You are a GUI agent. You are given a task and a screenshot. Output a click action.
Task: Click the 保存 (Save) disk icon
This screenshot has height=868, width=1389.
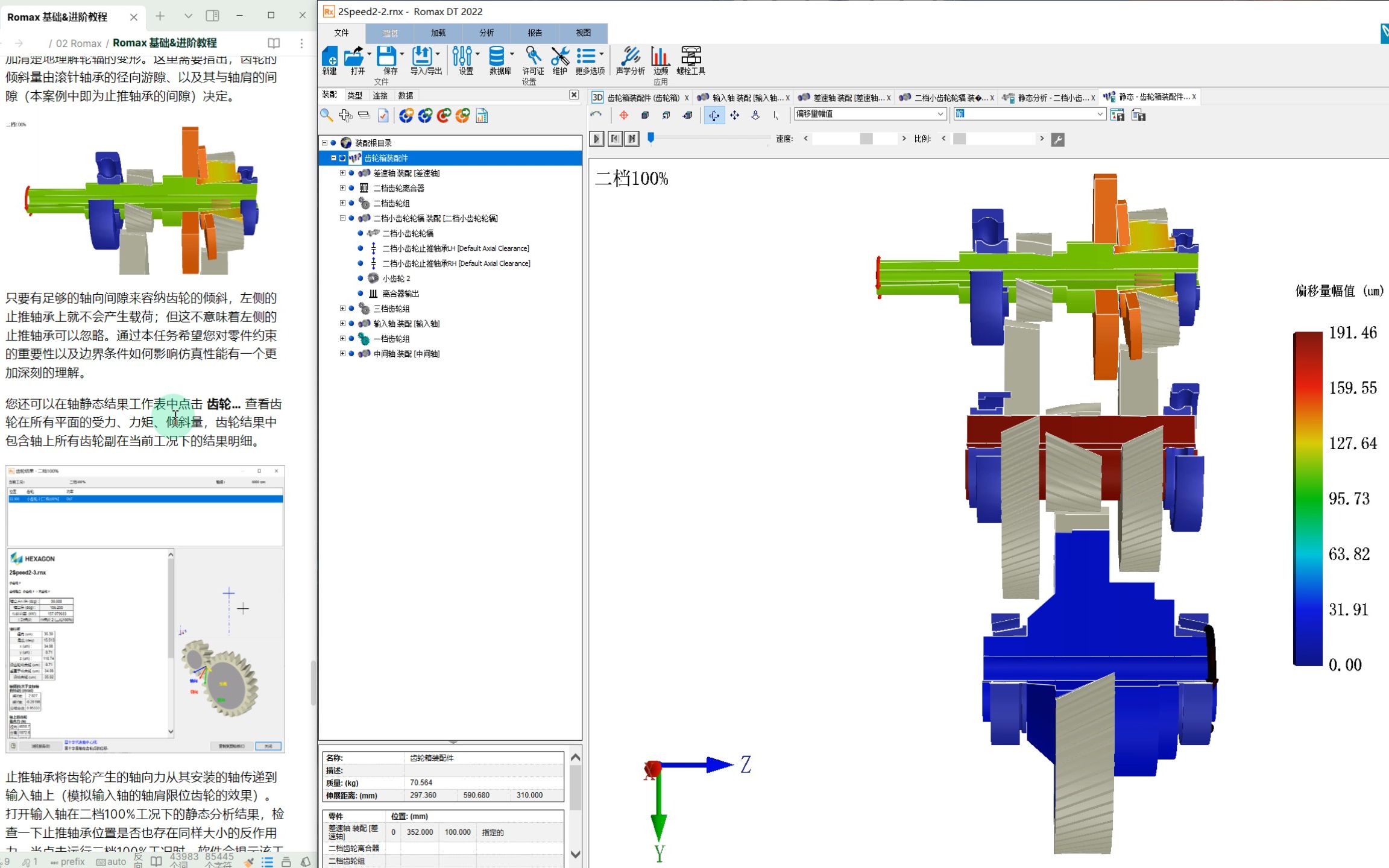click(386, 56)
